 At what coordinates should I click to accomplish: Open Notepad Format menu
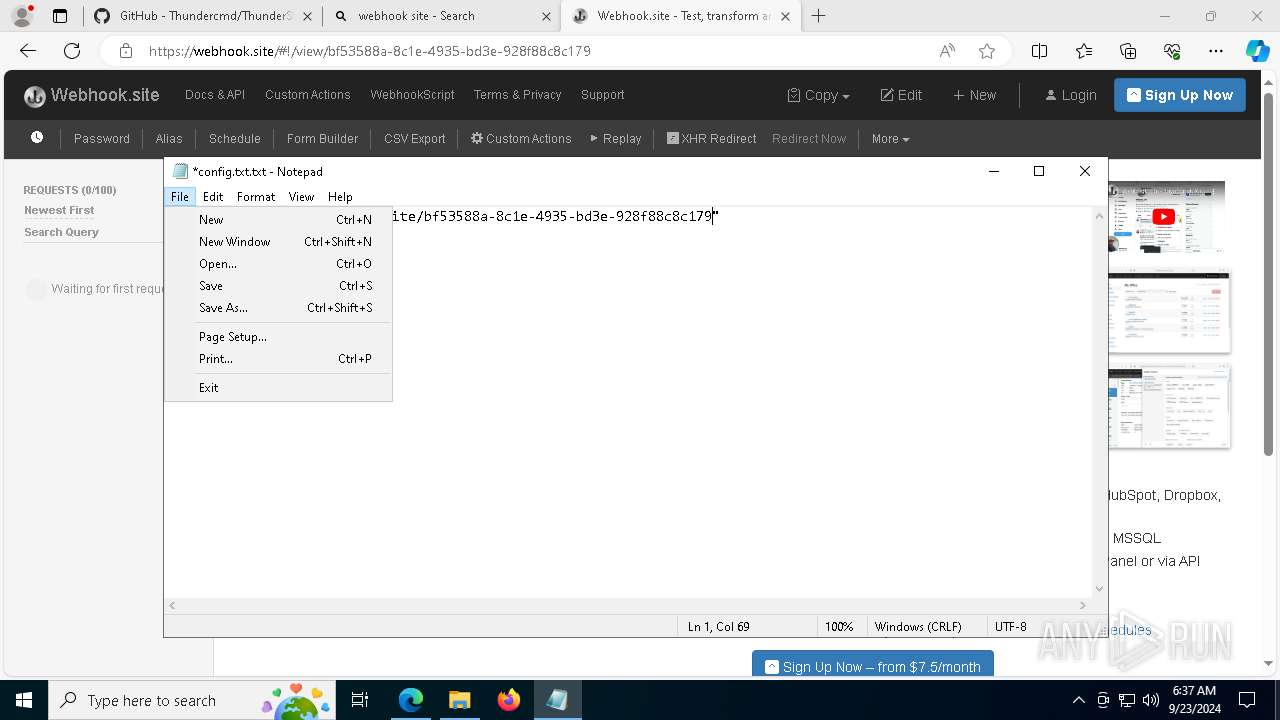(256, 197)
